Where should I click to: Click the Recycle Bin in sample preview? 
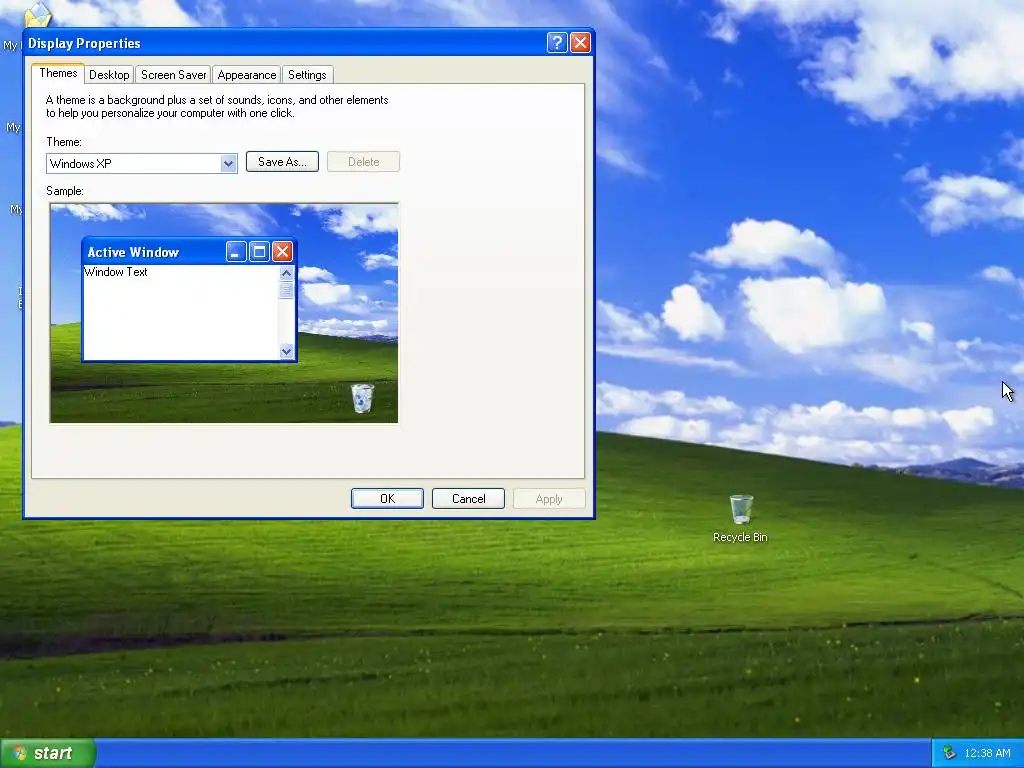tap(362, 398)
